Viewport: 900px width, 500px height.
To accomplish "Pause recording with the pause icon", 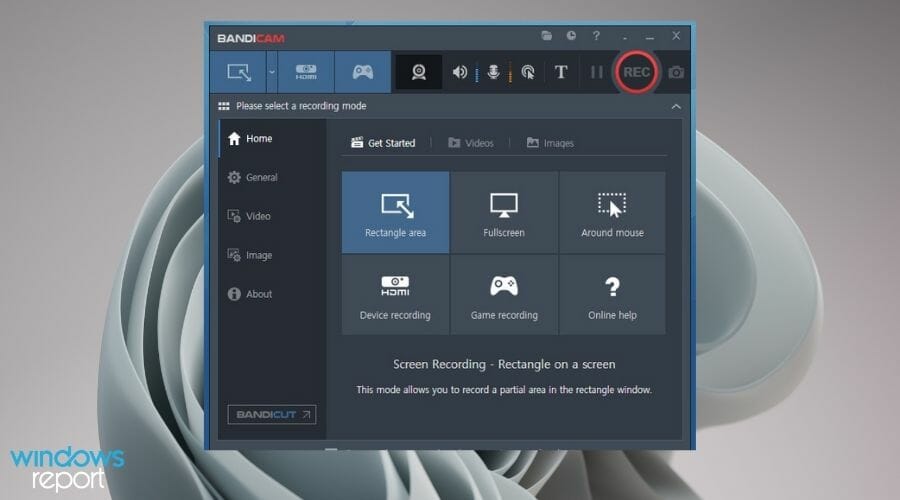I will point(597,72).
